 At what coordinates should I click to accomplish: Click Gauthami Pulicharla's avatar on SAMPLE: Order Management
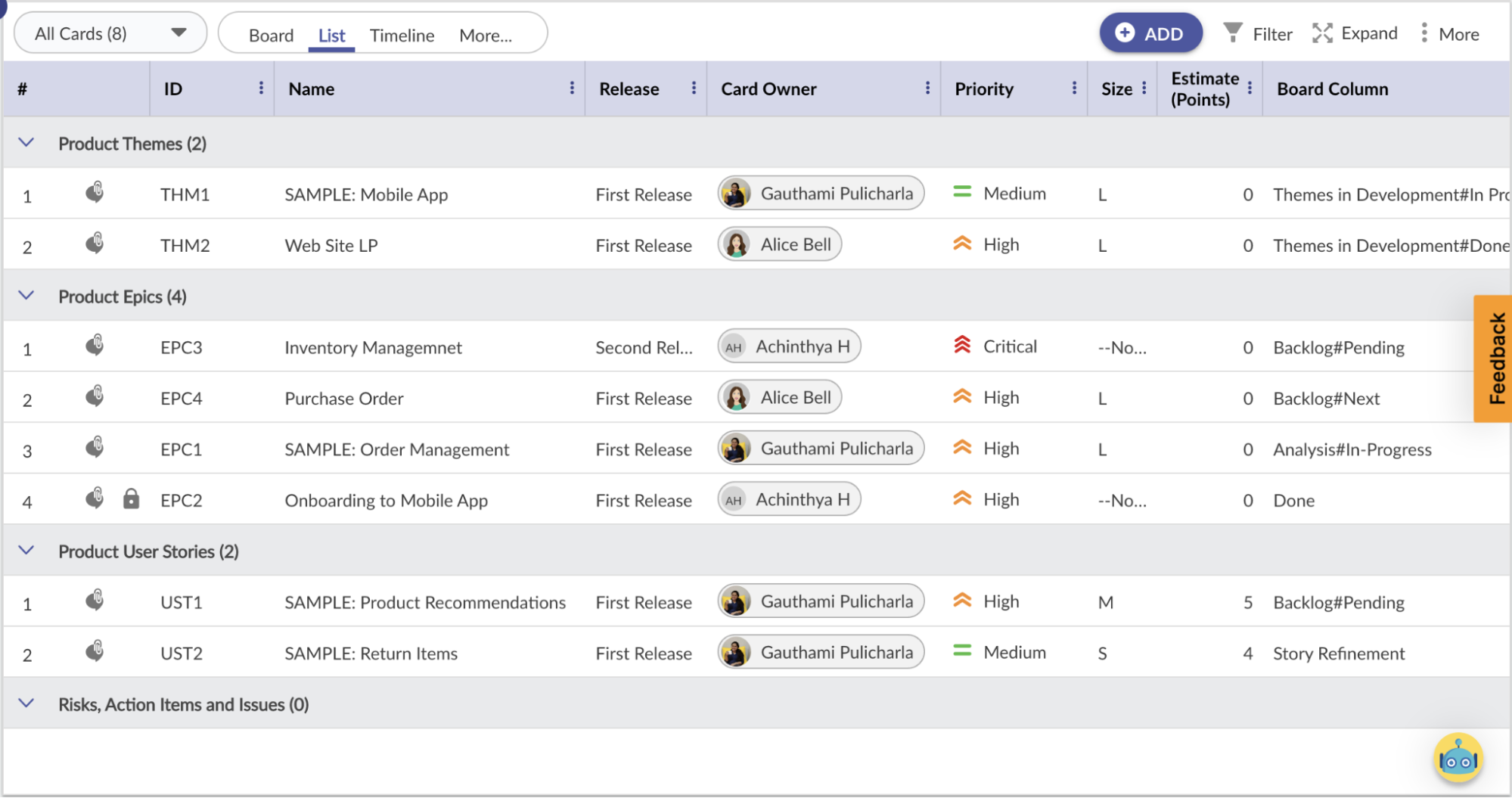pos(735,448)
